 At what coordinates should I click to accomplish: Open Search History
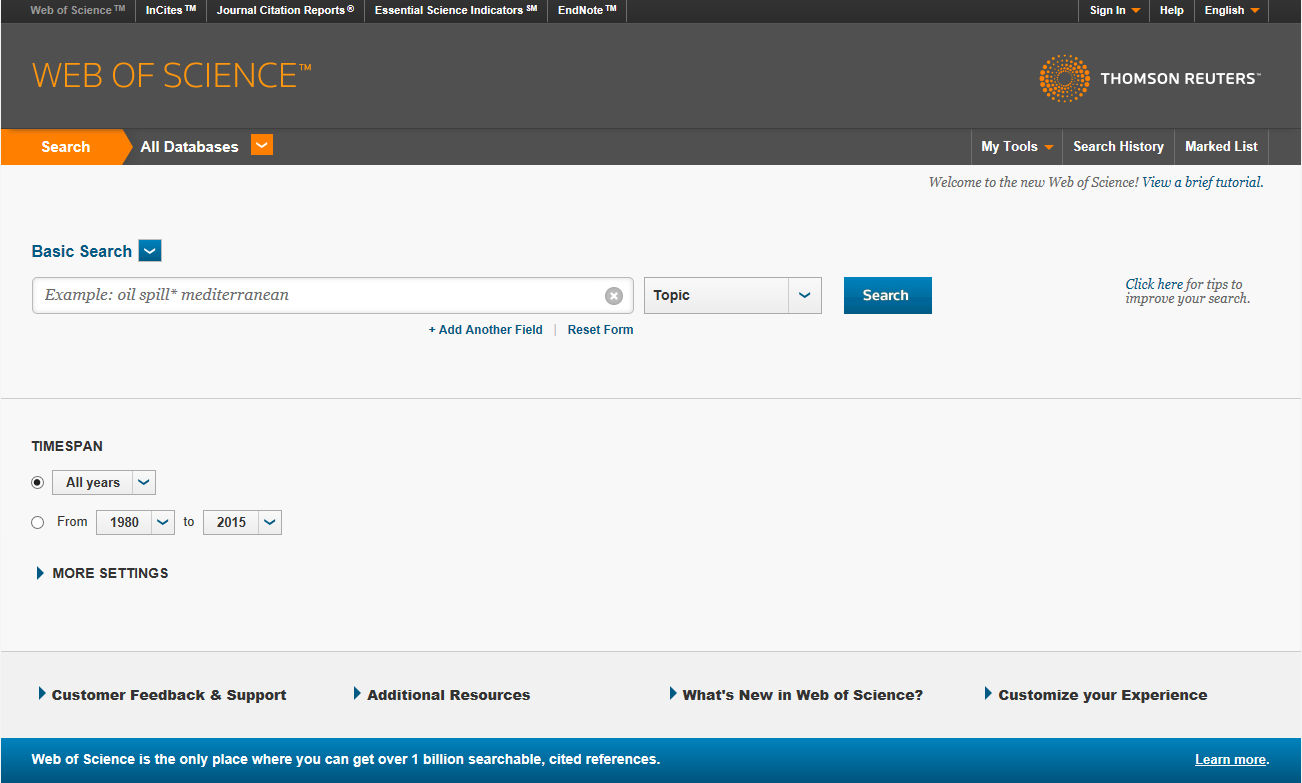[1118, 146]
